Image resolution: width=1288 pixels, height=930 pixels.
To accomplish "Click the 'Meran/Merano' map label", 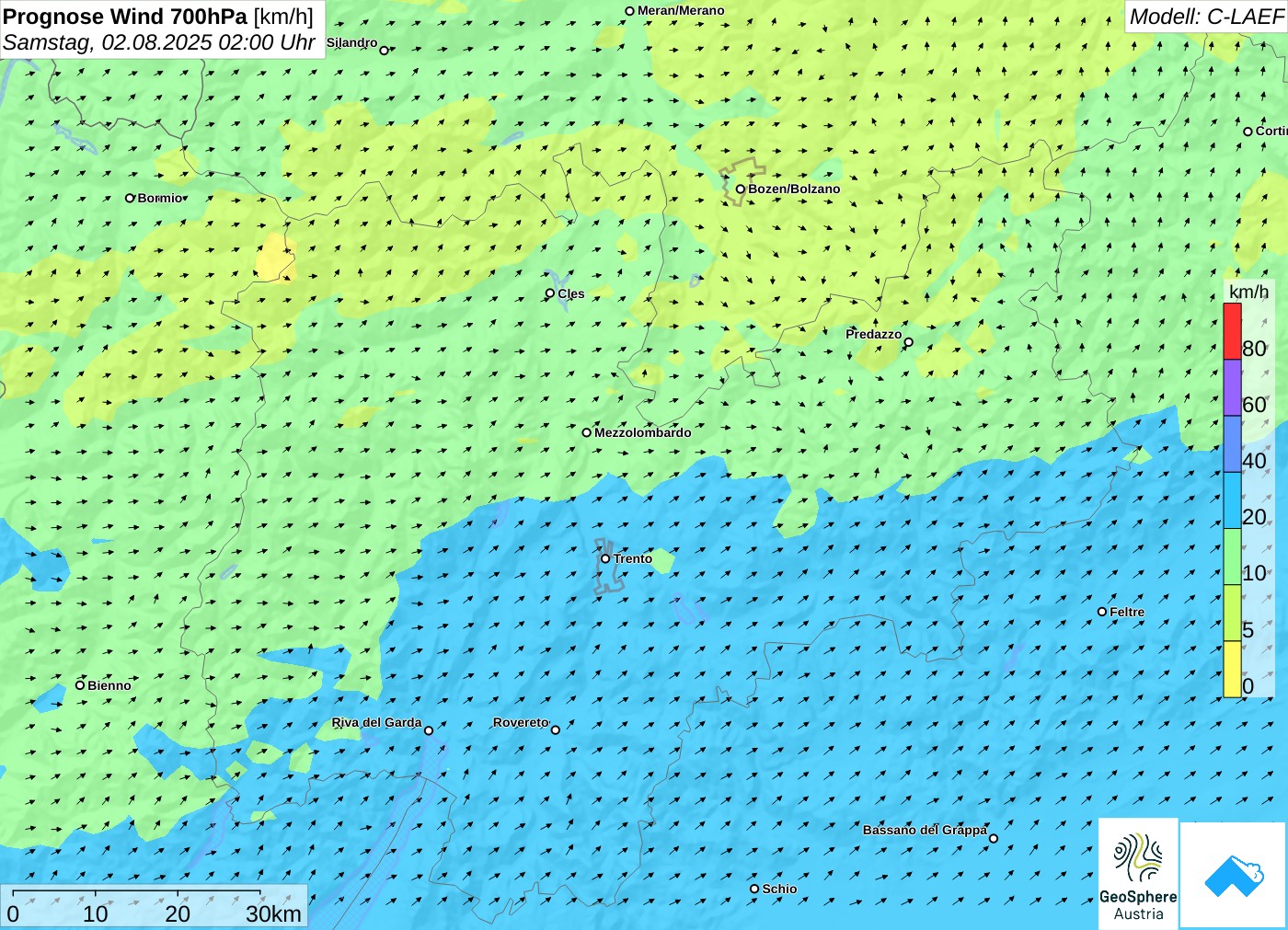I will tap(681, 10).
